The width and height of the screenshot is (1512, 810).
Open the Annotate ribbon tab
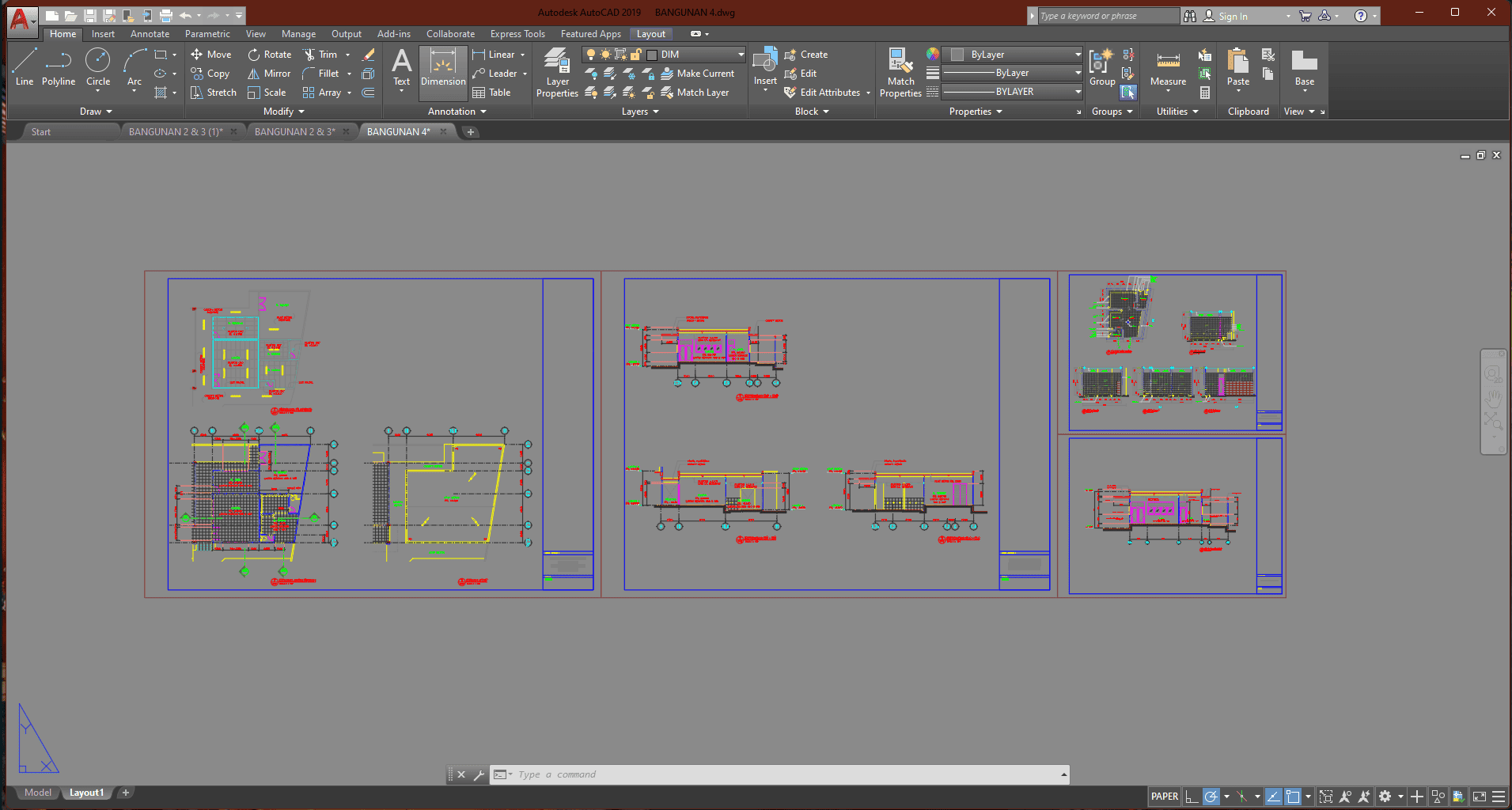pos(150,34)
